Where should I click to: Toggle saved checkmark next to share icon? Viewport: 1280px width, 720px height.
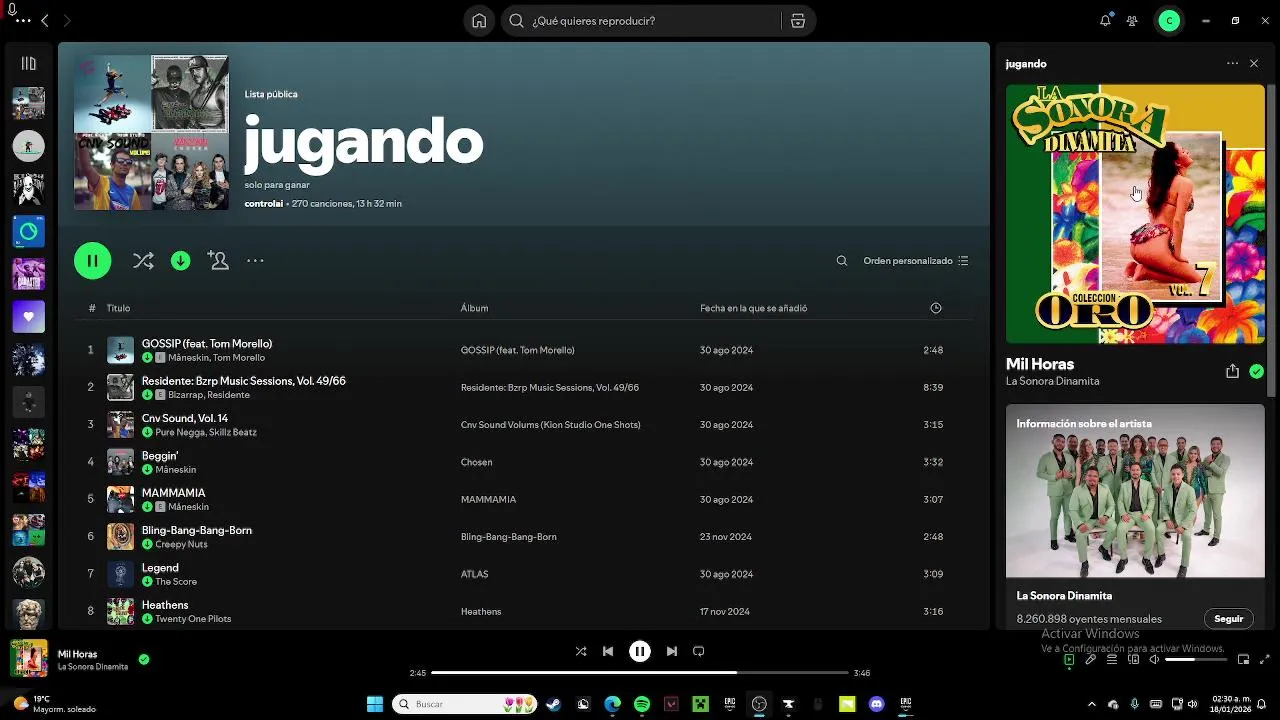[1256, 371]
